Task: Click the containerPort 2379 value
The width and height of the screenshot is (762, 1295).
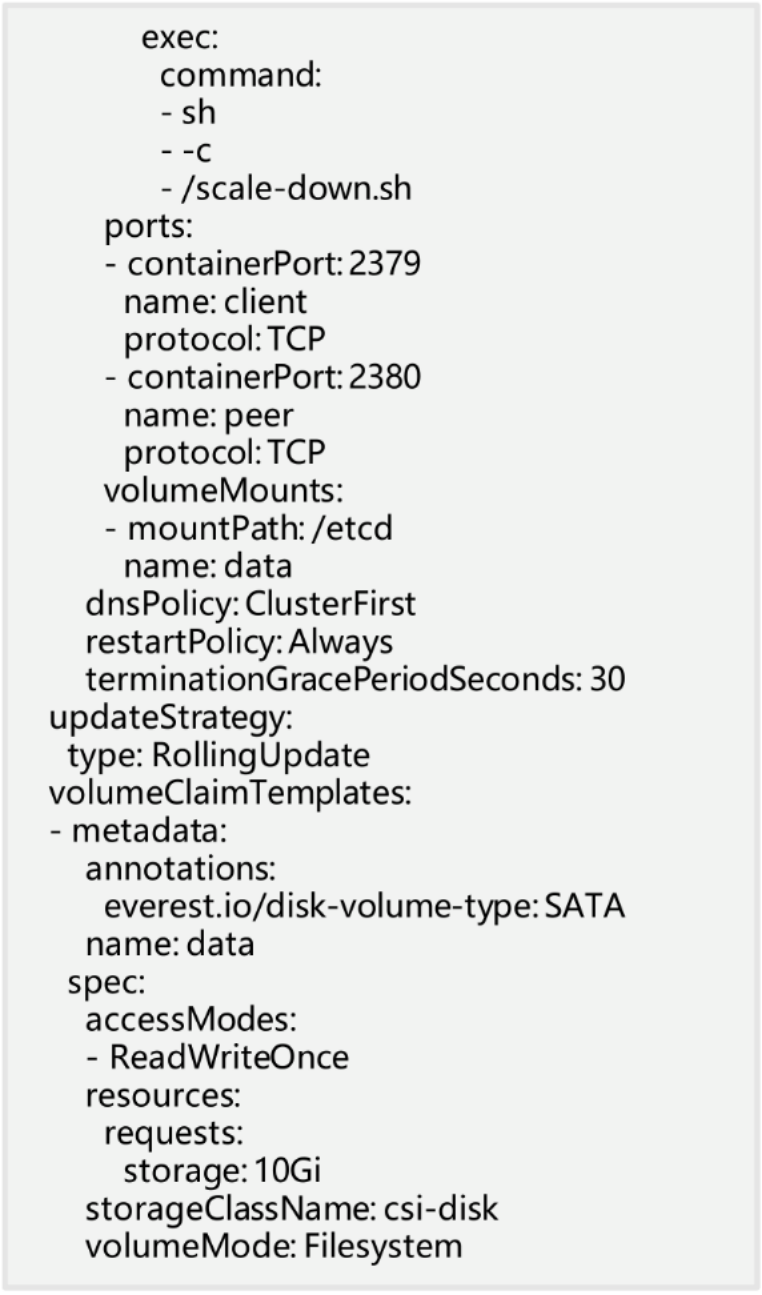Action: click(383, 265)
